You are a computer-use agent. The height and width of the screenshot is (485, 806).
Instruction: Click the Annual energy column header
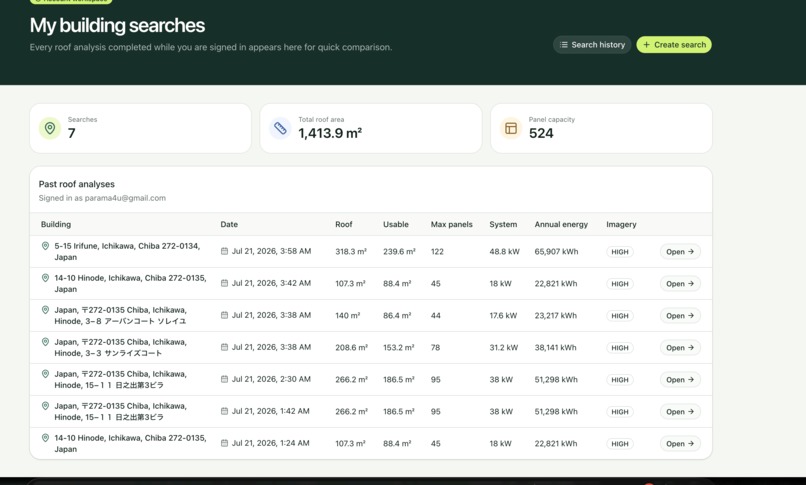click(561, 225)
